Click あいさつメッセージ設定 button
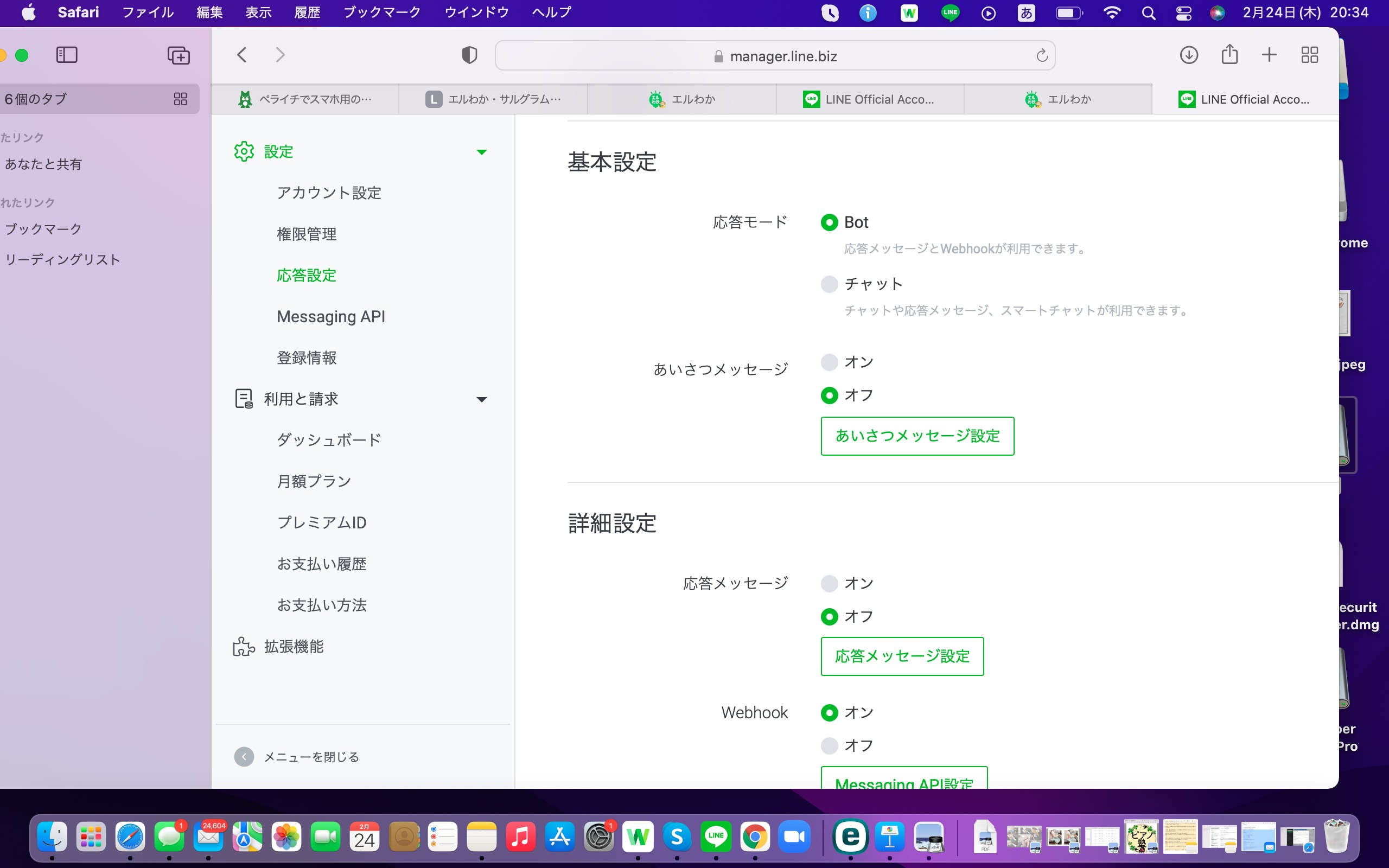The height and width of the screenshot is (868, 1389). pos(917,436)
